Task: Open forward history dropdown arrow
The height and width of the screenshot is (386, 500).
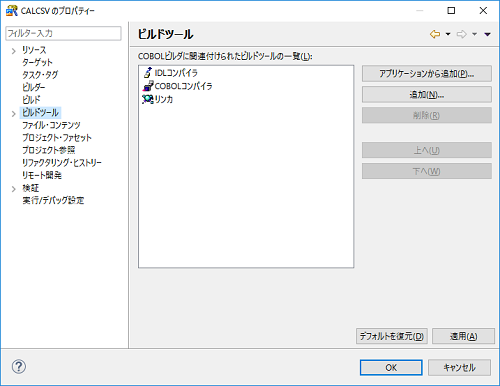Action: (x=474, y=34)
